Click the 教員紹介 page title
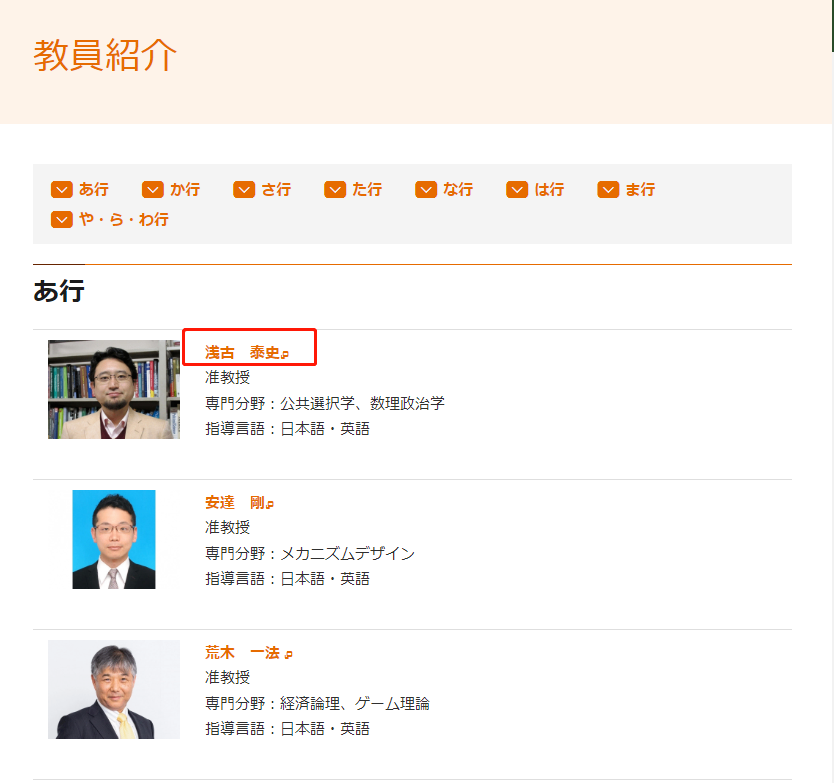 pos(105,55)
